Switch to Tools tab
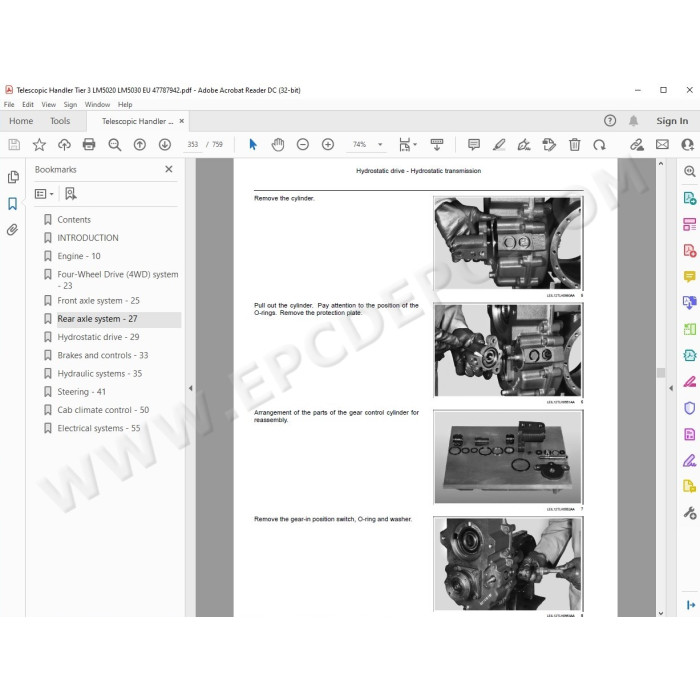The image size is (700, 700). (60, 121)
